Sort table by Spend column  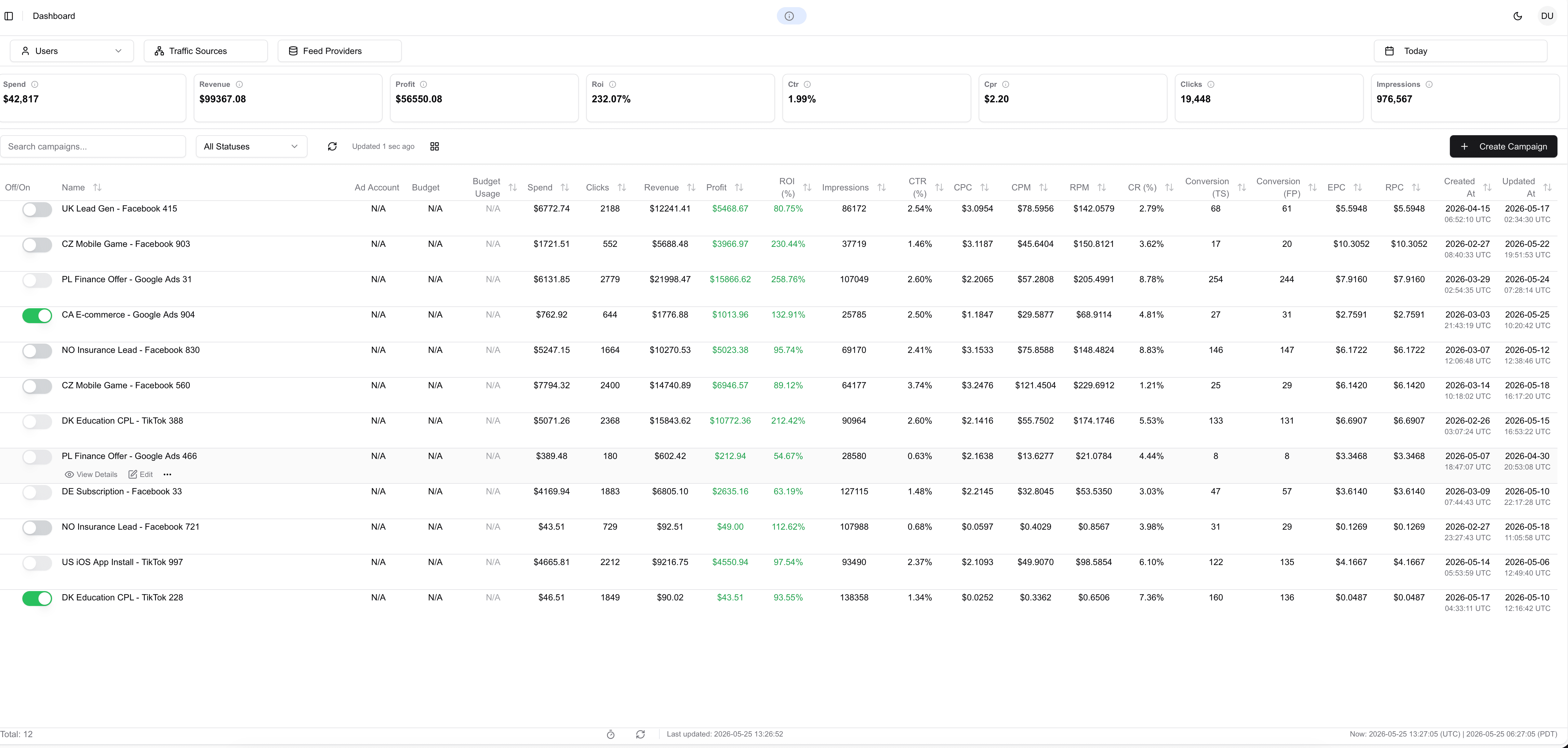pyautogui.click(x=565, y=188)
